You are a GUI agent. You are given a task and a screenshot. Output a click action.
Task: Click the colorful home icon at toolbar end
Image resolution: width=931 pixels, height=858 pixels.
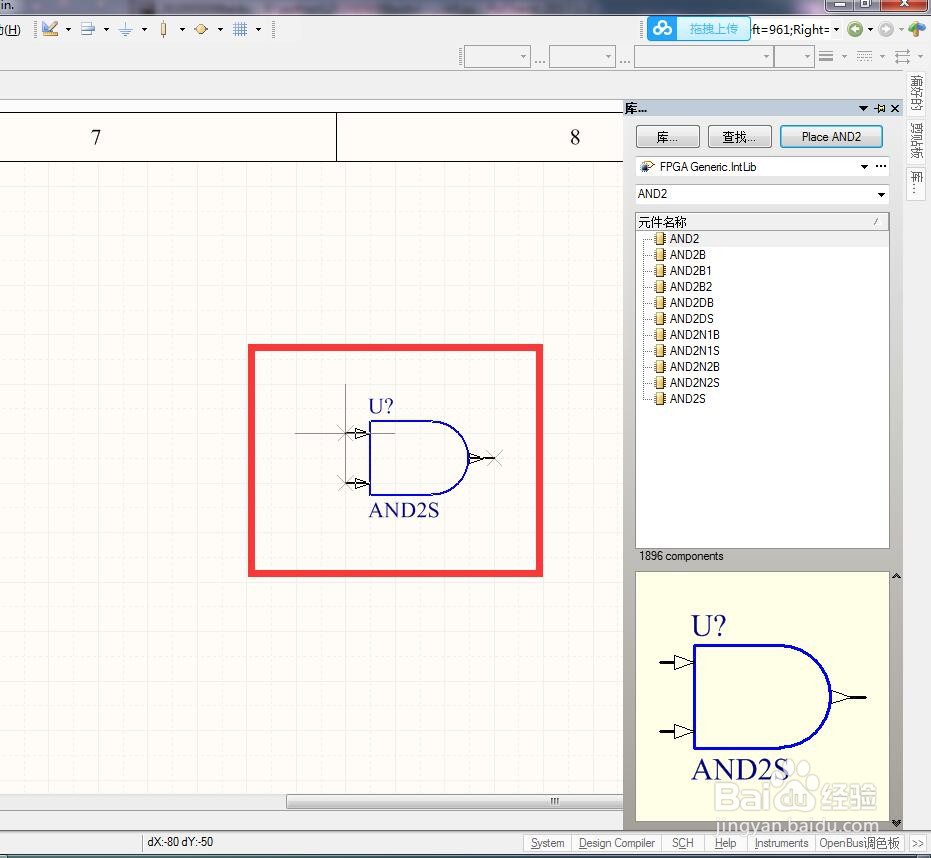[917, 29]
